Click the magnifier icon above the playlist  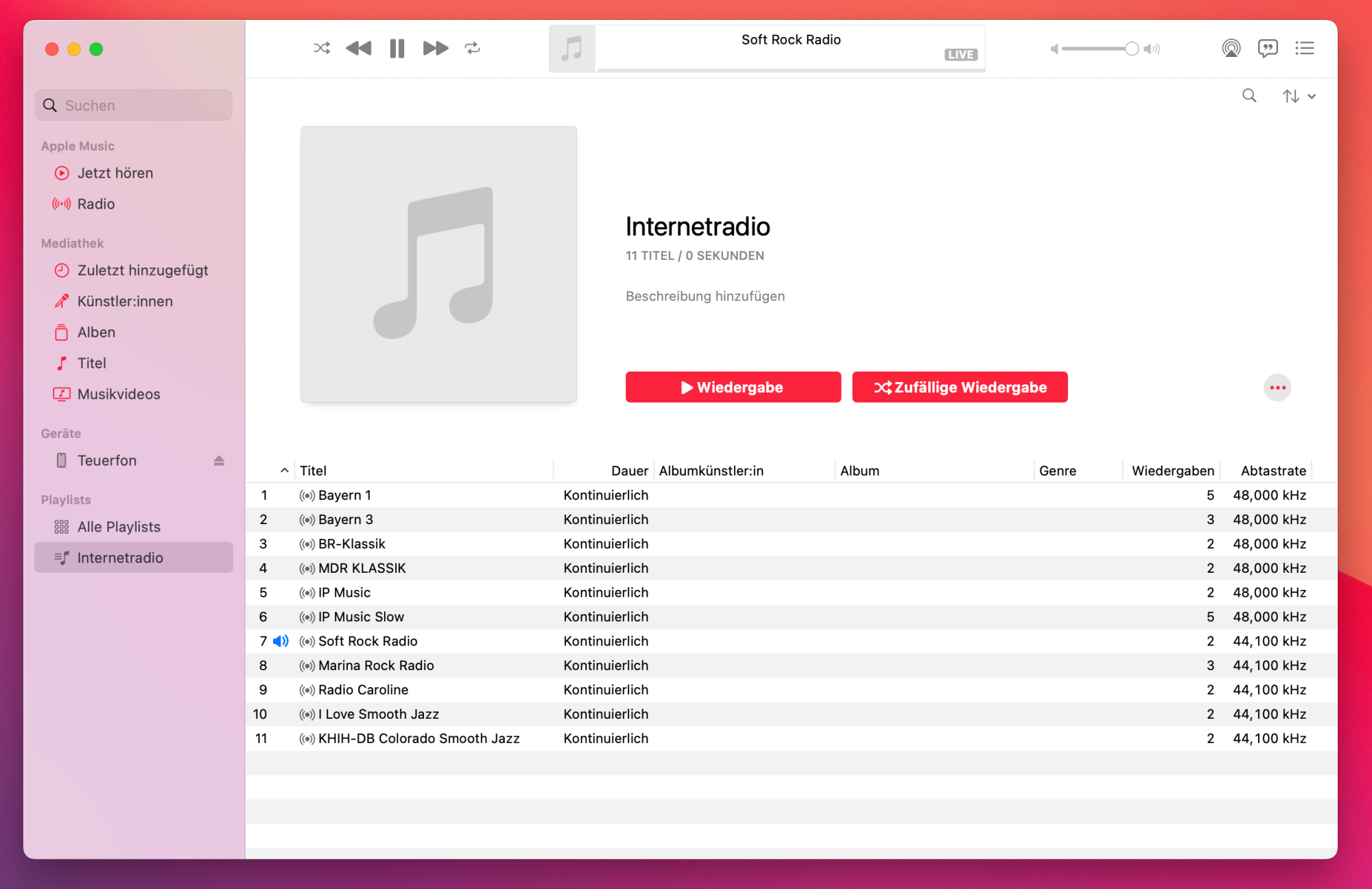point(1249,96)
